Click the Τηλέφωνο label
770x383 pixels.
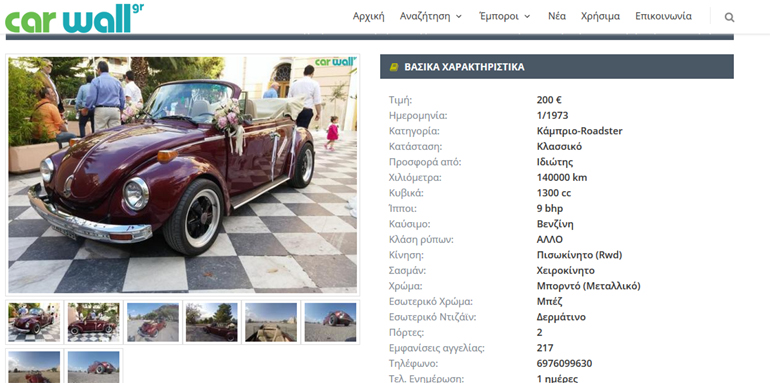[x=413, y=364]
